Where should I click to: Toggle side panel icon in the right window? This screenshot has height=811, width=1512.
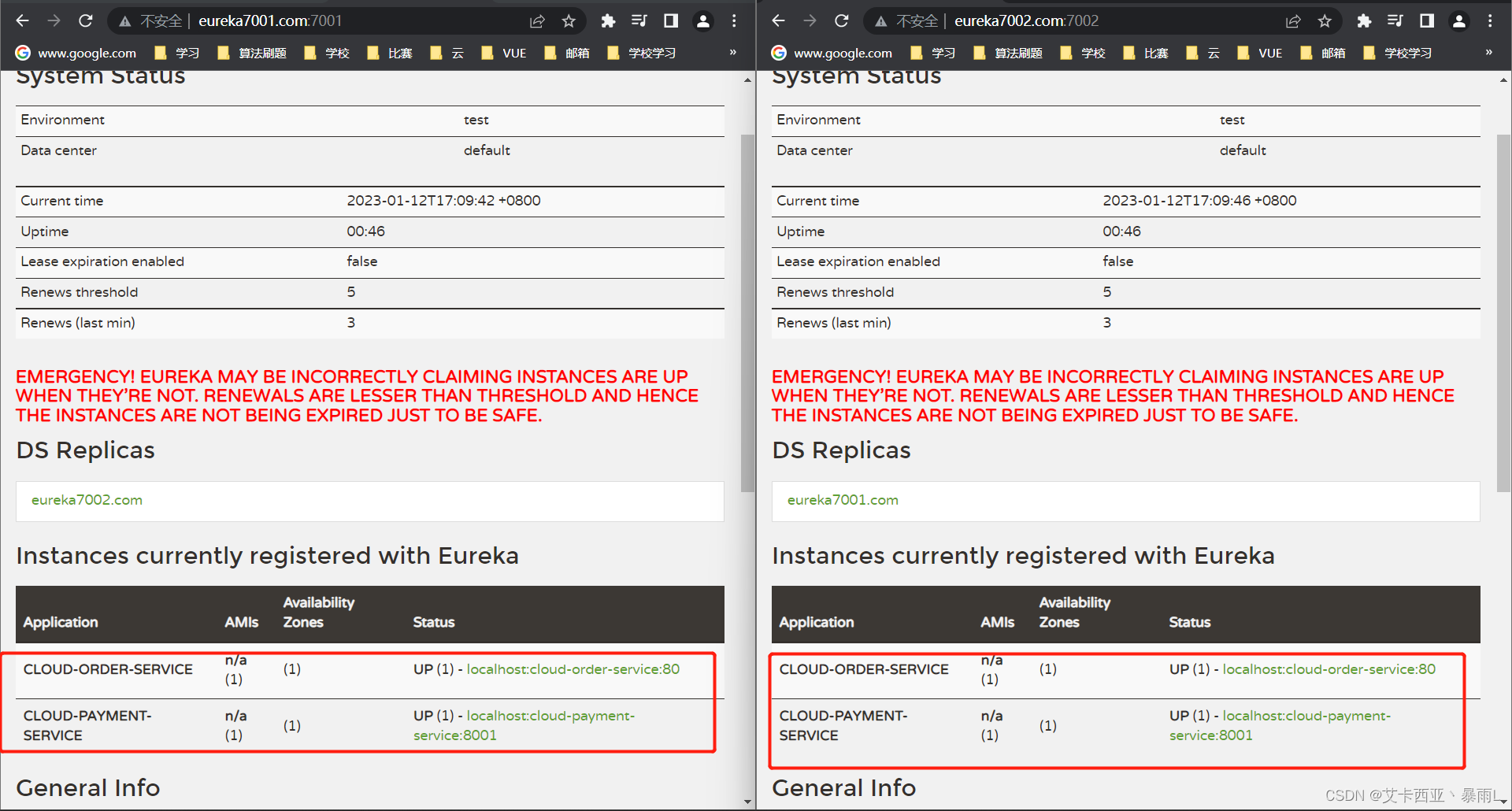point(1427,21)
